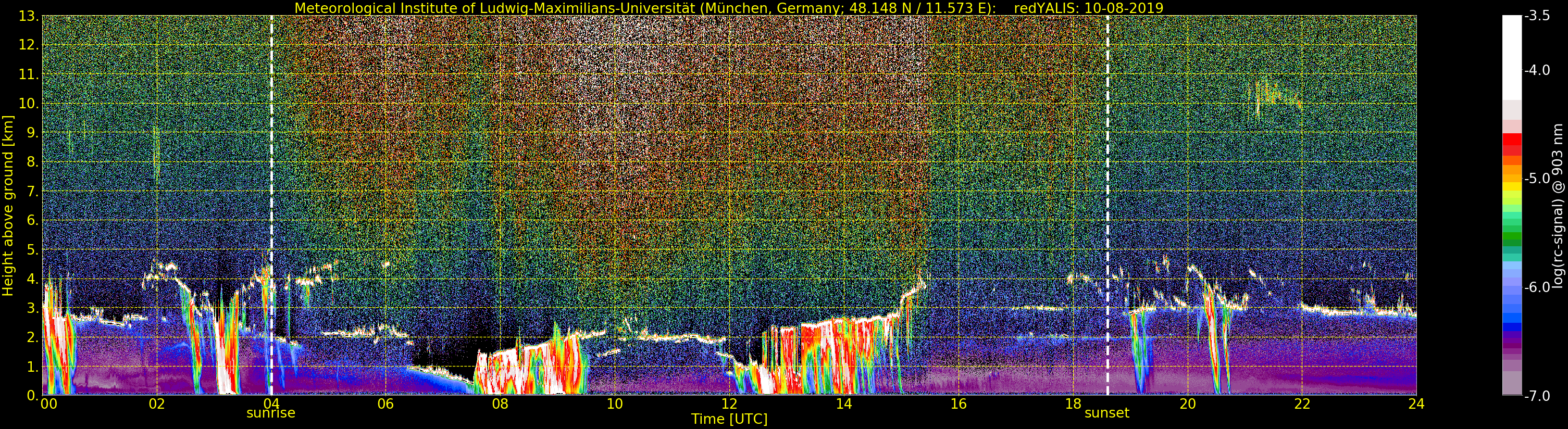Click the "10." height axis tick label
This screenshot has width=1568, height=429.
point(29,104)
